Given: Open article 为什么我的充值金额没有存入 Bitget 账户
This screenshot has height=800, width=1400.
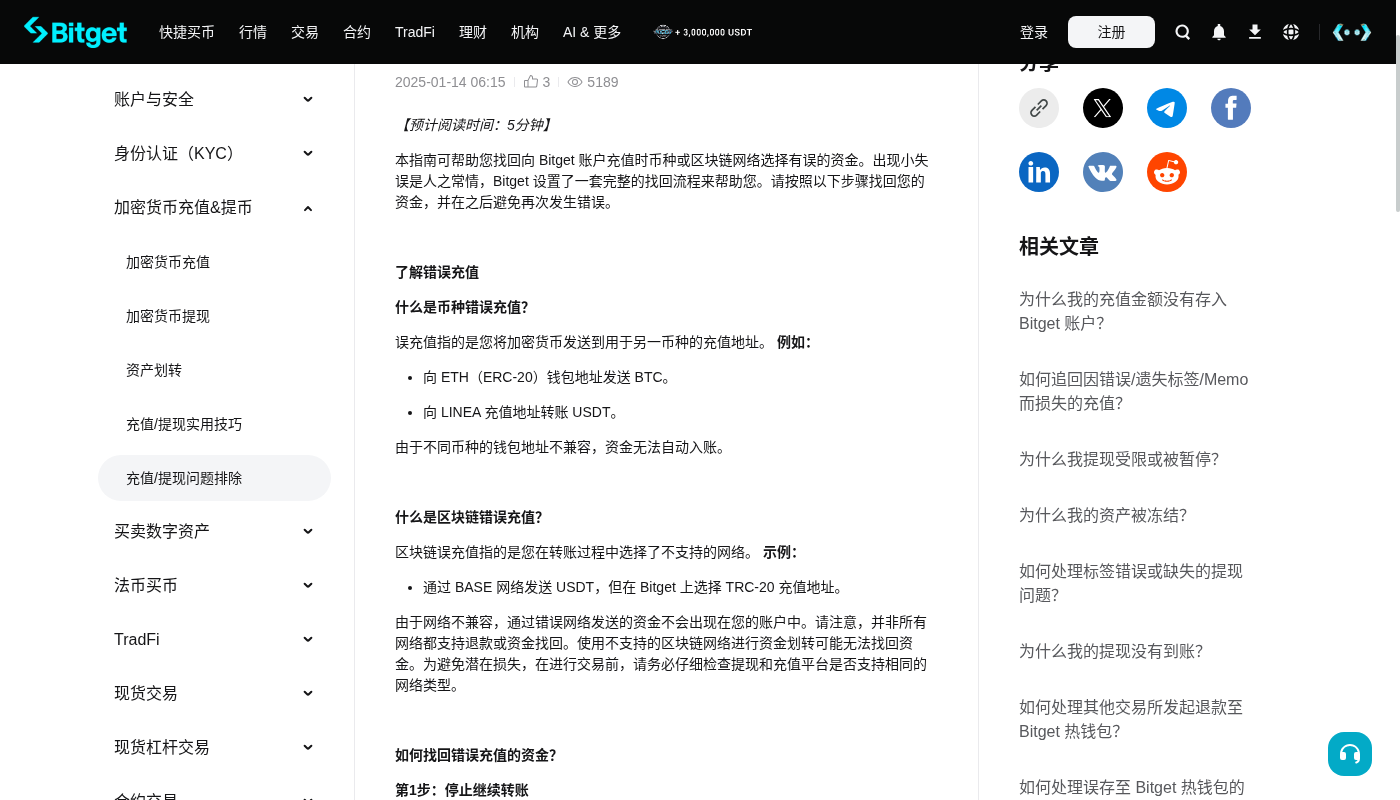Looking at the screenshot, I should [1123, 311].
